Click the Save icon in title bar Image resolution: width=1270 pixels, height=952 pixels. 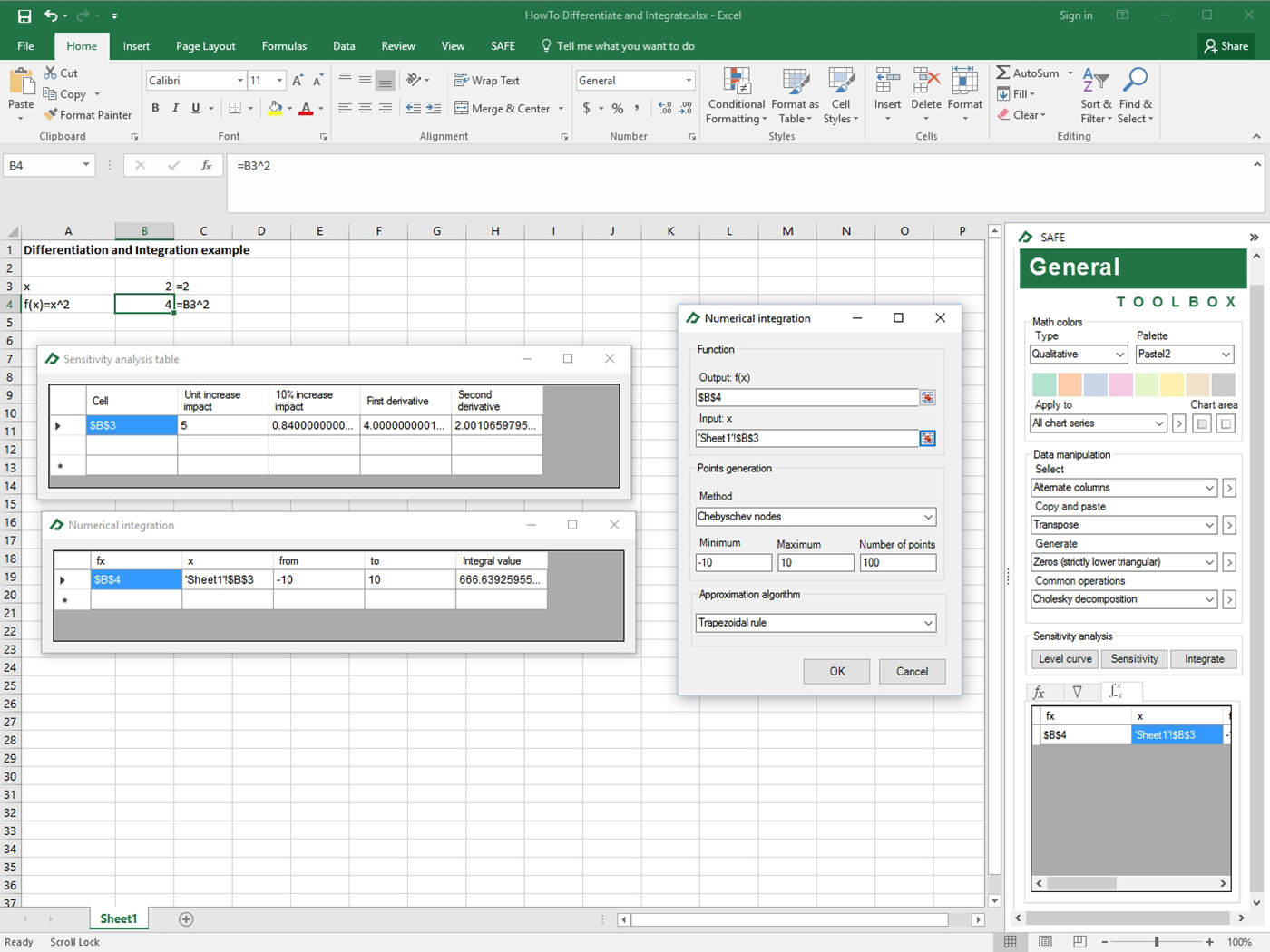pyautogui.click(x=24, y=15)
